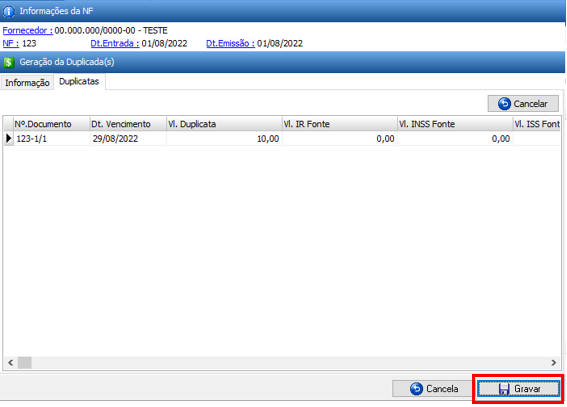This screenshot has height=407, width=567.
Task: Click the Gravar button to save
Action: point(519,389)
